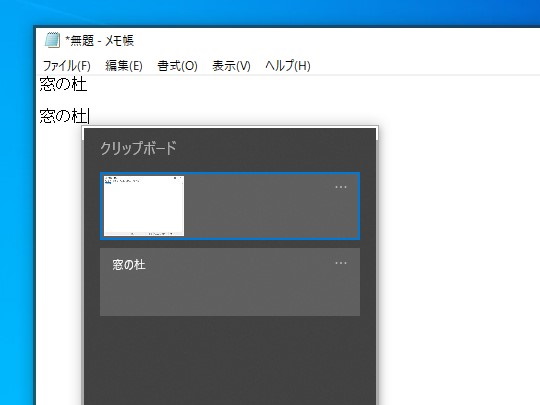Click the *無題 - メモ帳 window title
540x405 pixels.
[99, 41]
